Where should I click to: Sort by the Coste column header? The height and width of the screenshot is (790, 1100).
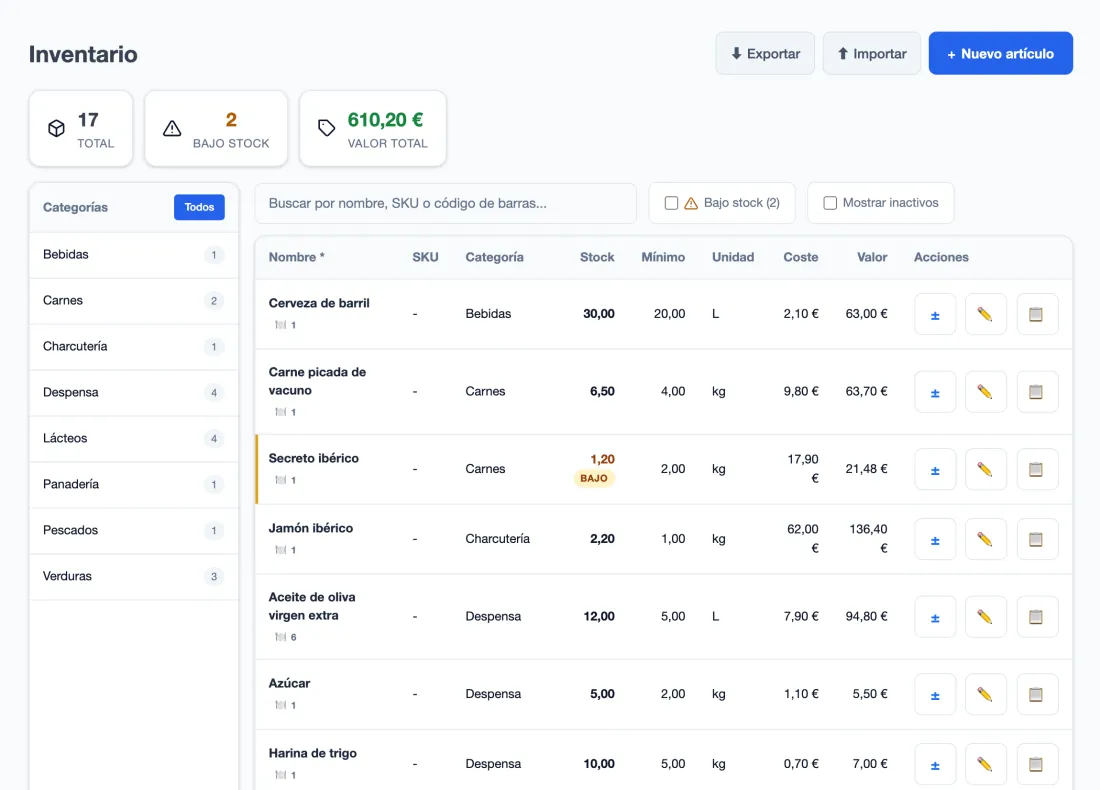800,257
